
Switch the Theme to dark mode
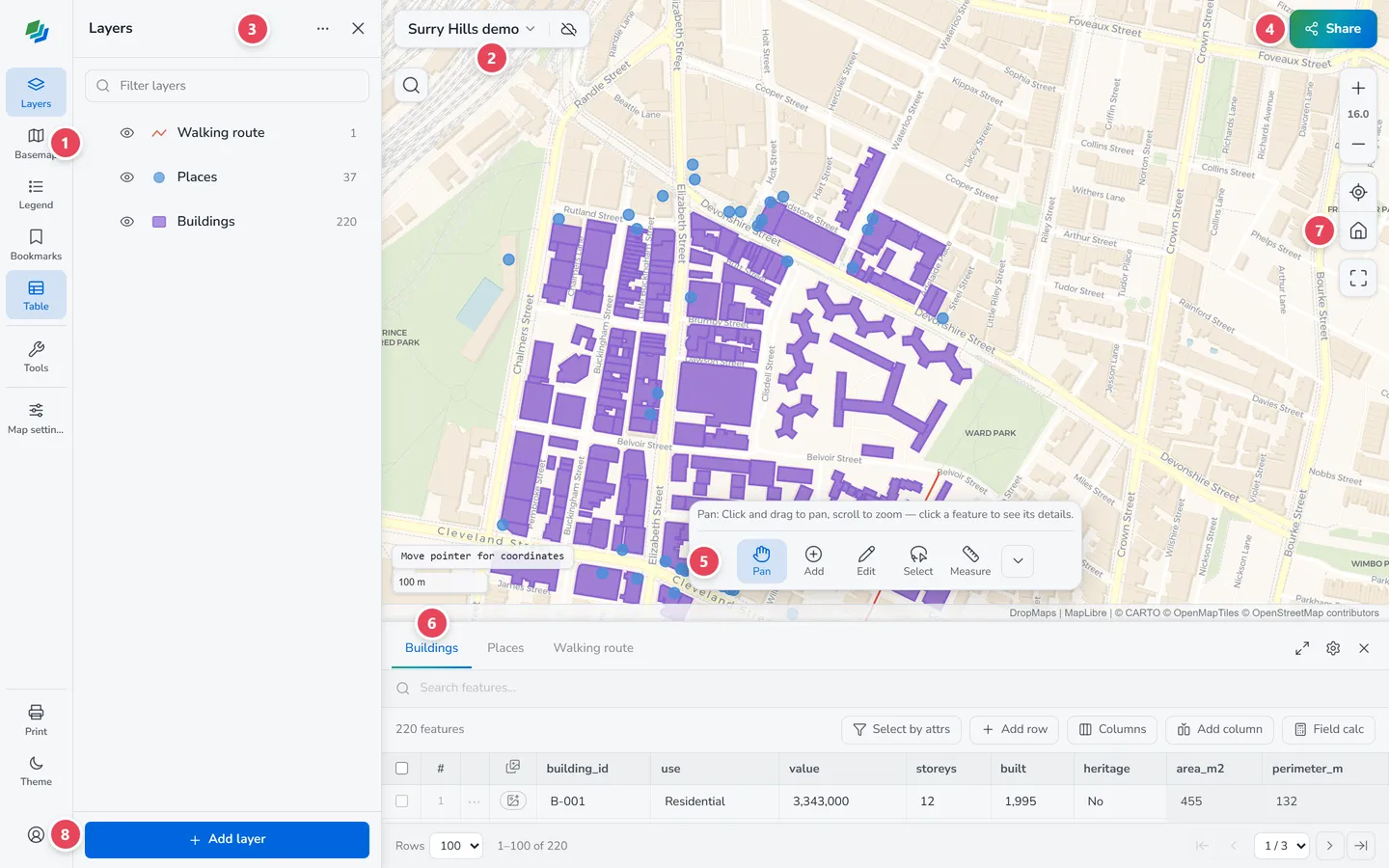coord(36,770)
